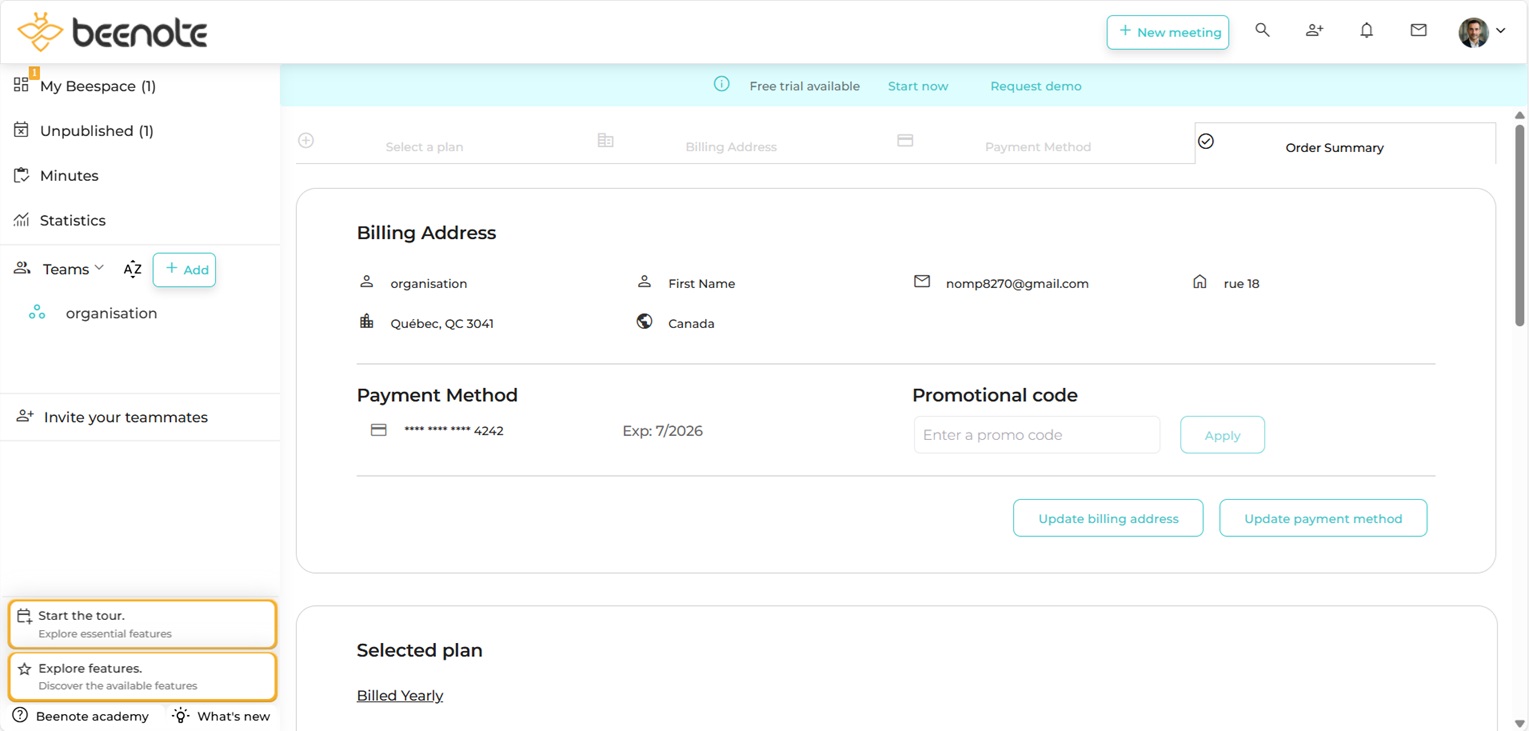Click the What's new lightbulb icon
The height and width of the screenshot is (731, 1529).
pos(181,715)
